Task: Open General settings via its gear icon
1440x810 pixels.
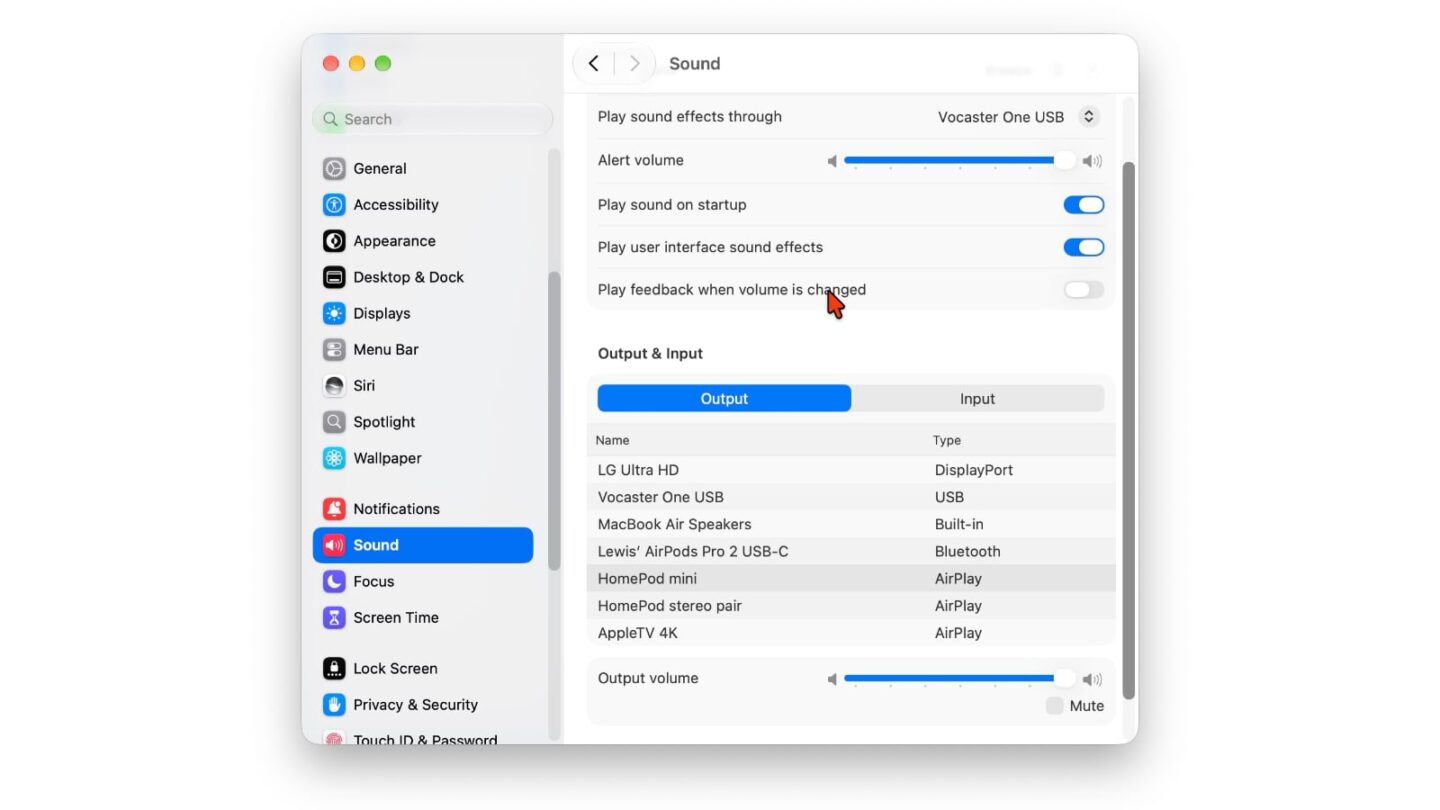Action: (334, 169)
